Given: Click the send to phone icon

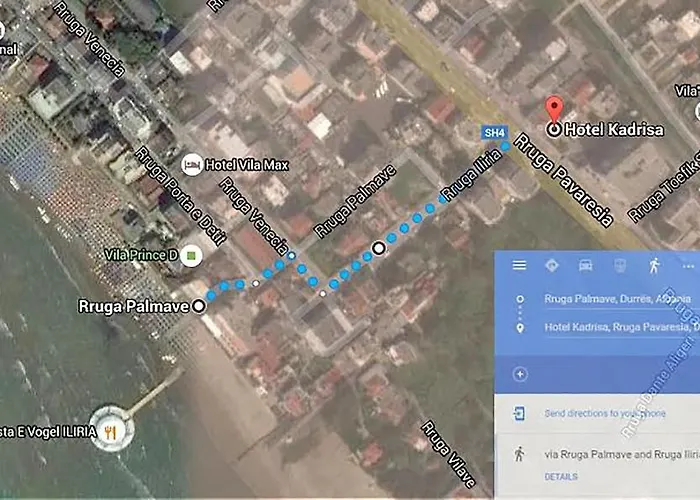Looking at the screenshot, I should click(x=519, y=413).
